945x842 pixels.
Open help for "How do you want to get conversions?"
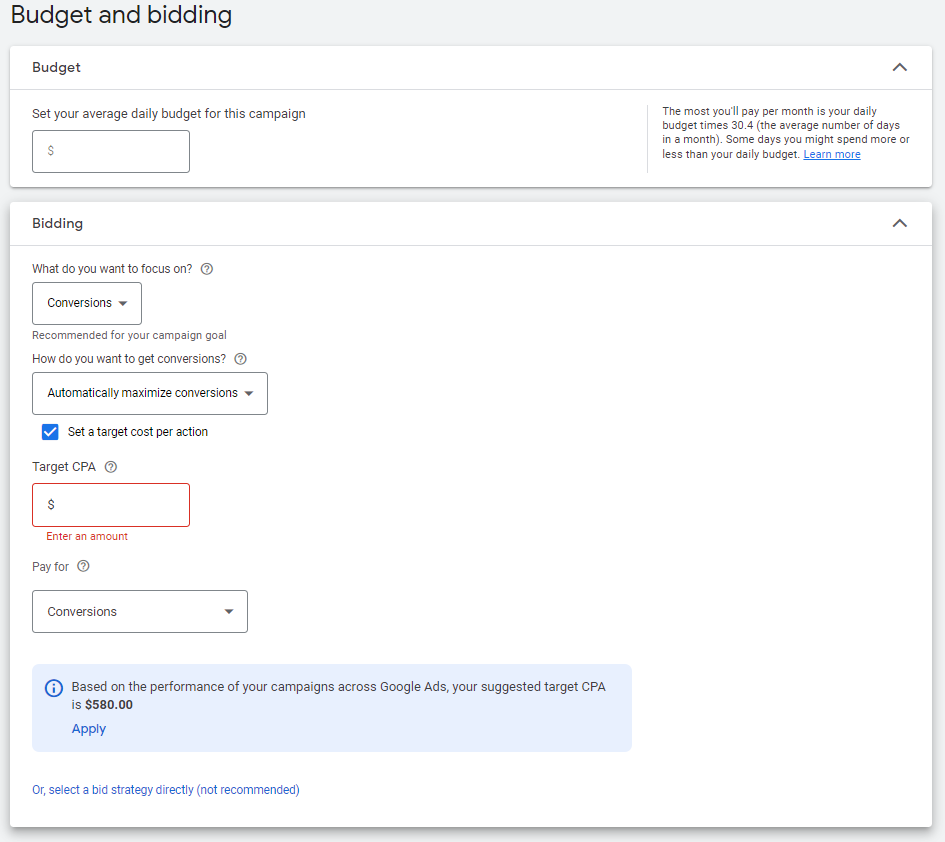tap(240, 359)
